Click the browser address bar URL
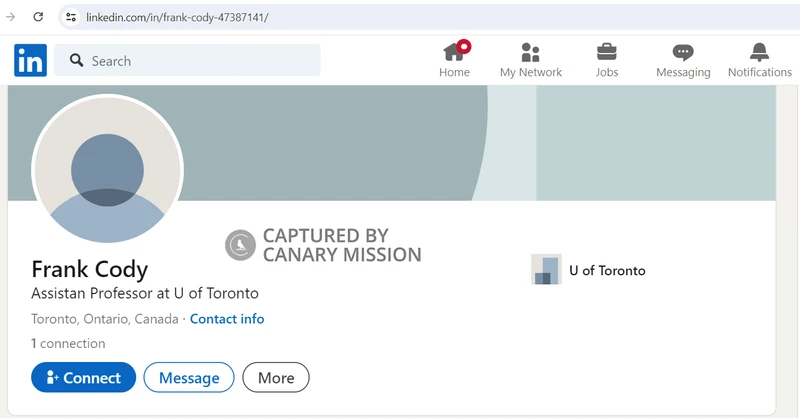This screenshot has width=800, height=418. (x=177, y=17)
